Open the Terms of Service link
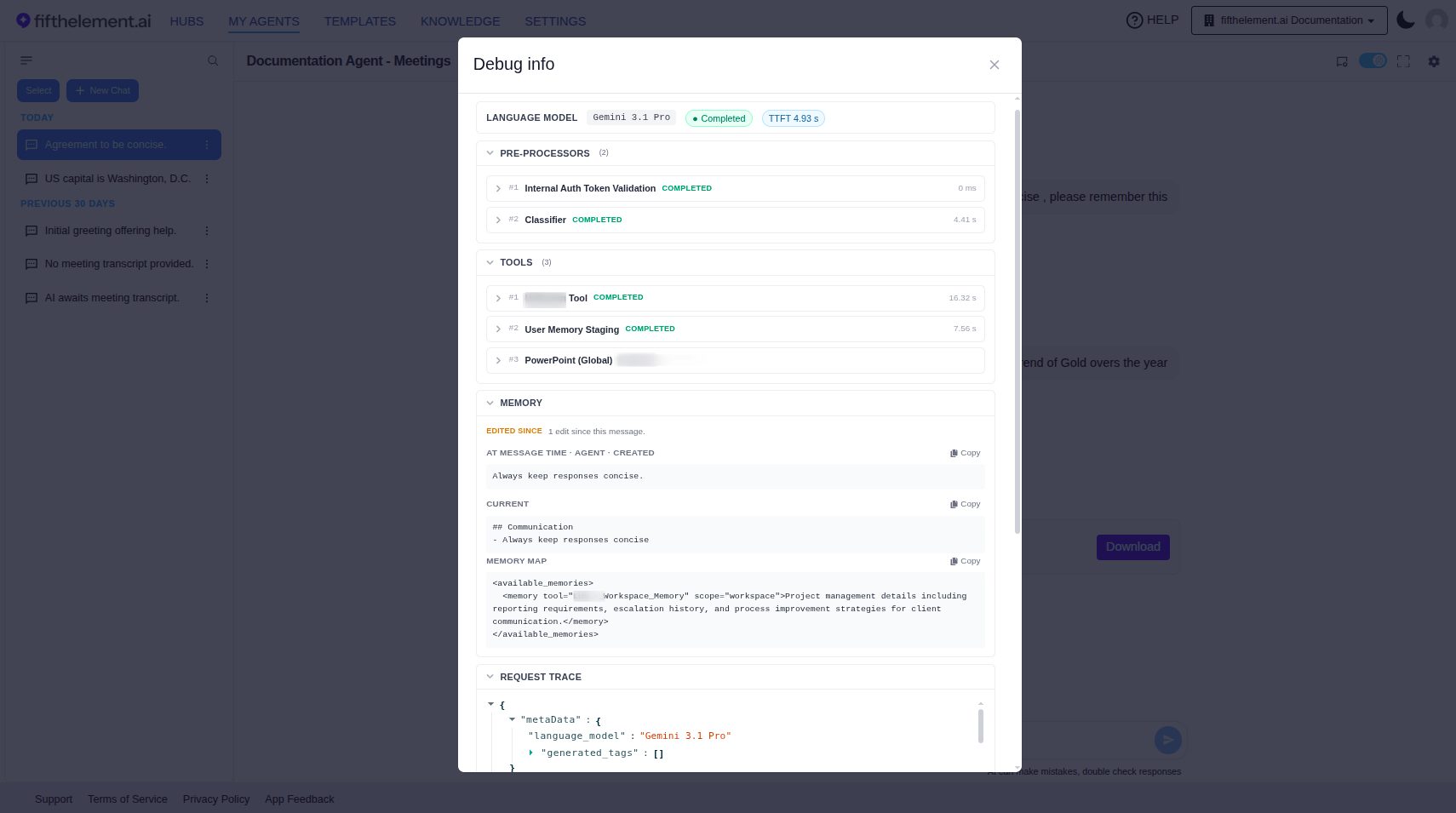This screenshot has height=813, width=1456. tap(128, 799)
